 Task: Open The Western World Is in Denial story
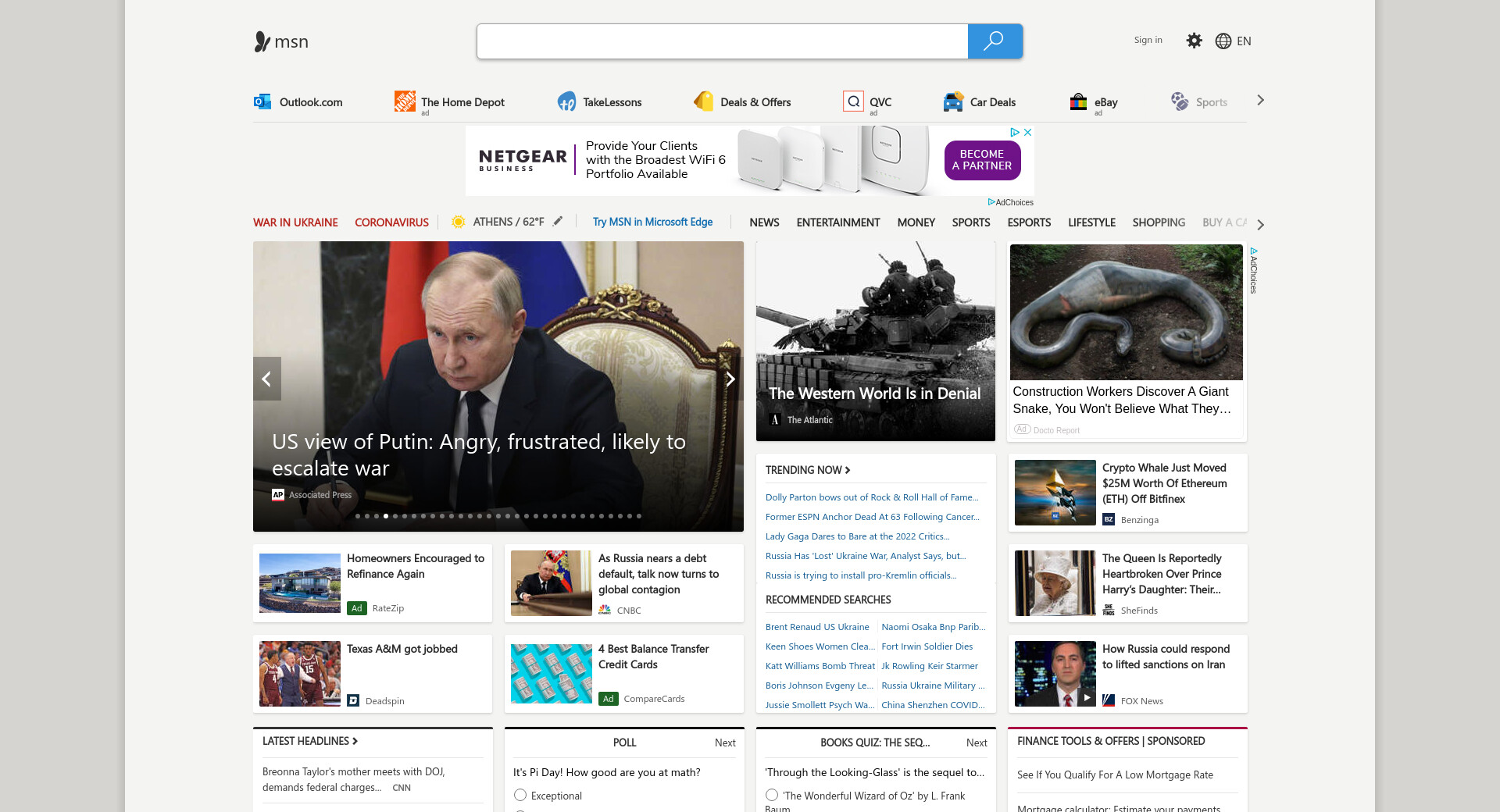click(874, 394)
